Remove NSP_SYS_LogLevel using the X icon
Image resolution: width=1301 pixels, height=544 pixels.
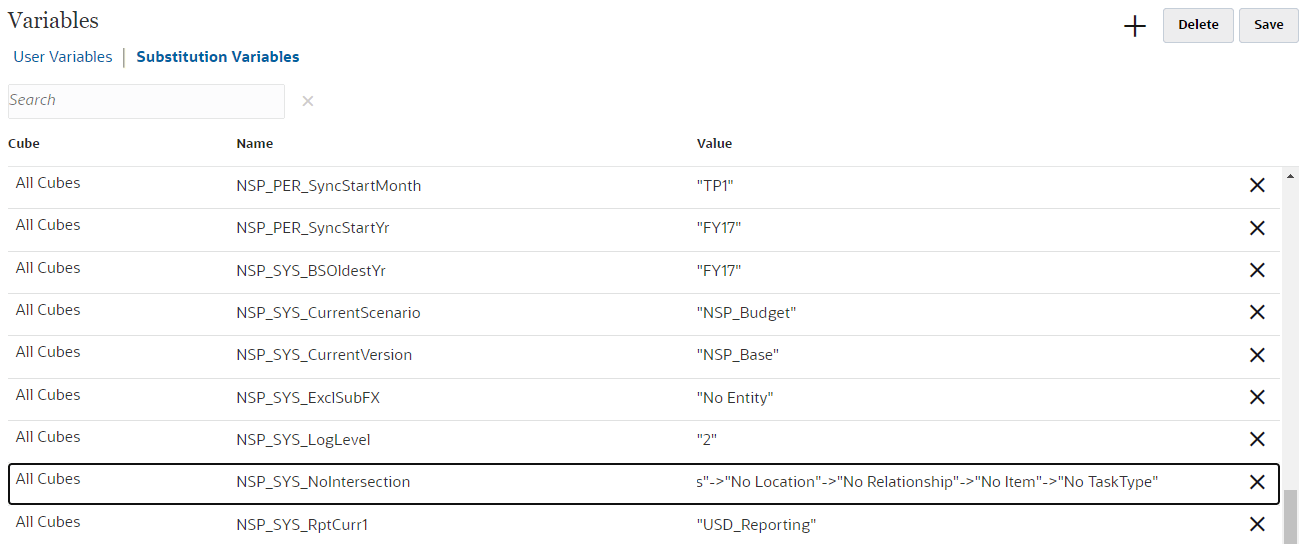pos(1257,440)
